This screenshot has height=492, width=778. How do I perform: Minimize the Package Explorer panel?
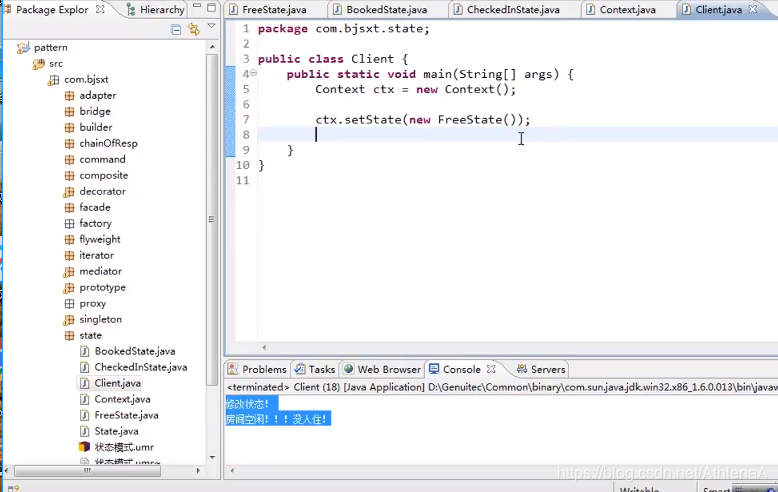(197, 6)
